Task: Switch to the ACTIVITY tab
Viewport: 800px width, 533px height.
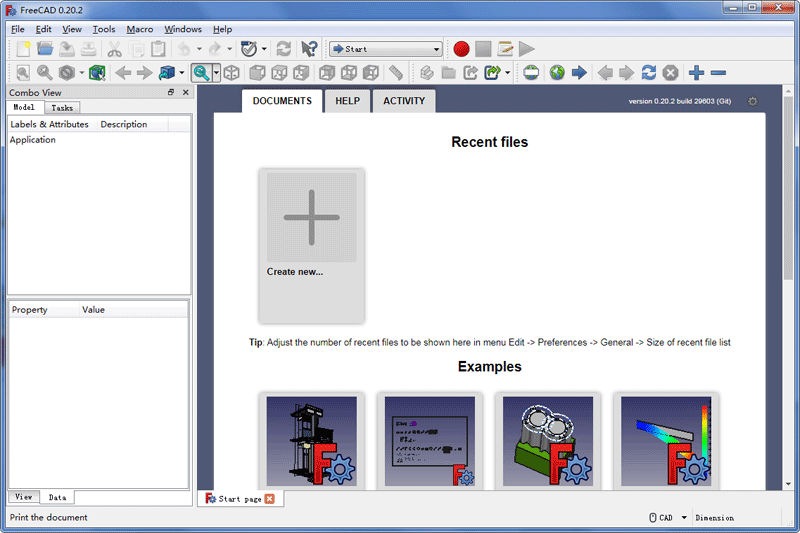Action: coord(404,101)
